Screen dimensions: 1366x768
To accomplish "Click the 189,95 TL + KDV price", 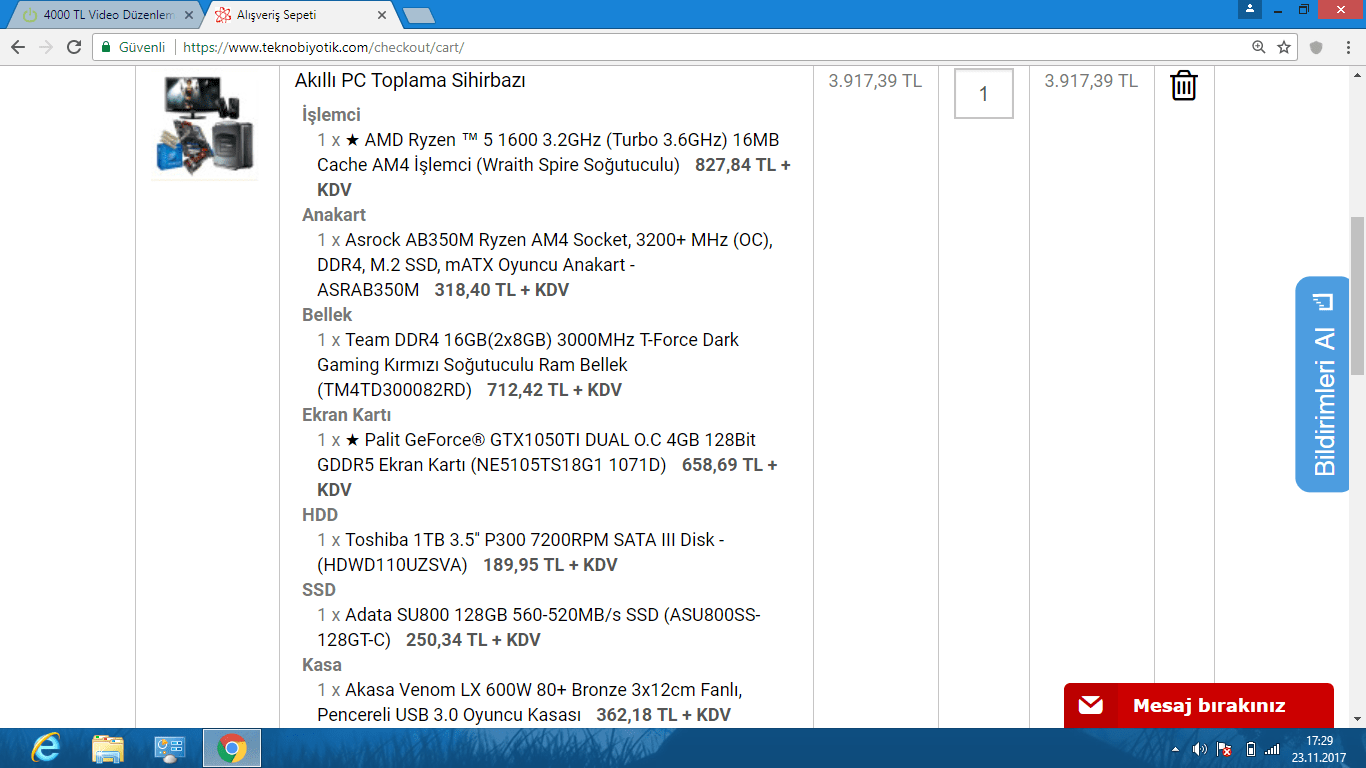I will pos(550,565).
